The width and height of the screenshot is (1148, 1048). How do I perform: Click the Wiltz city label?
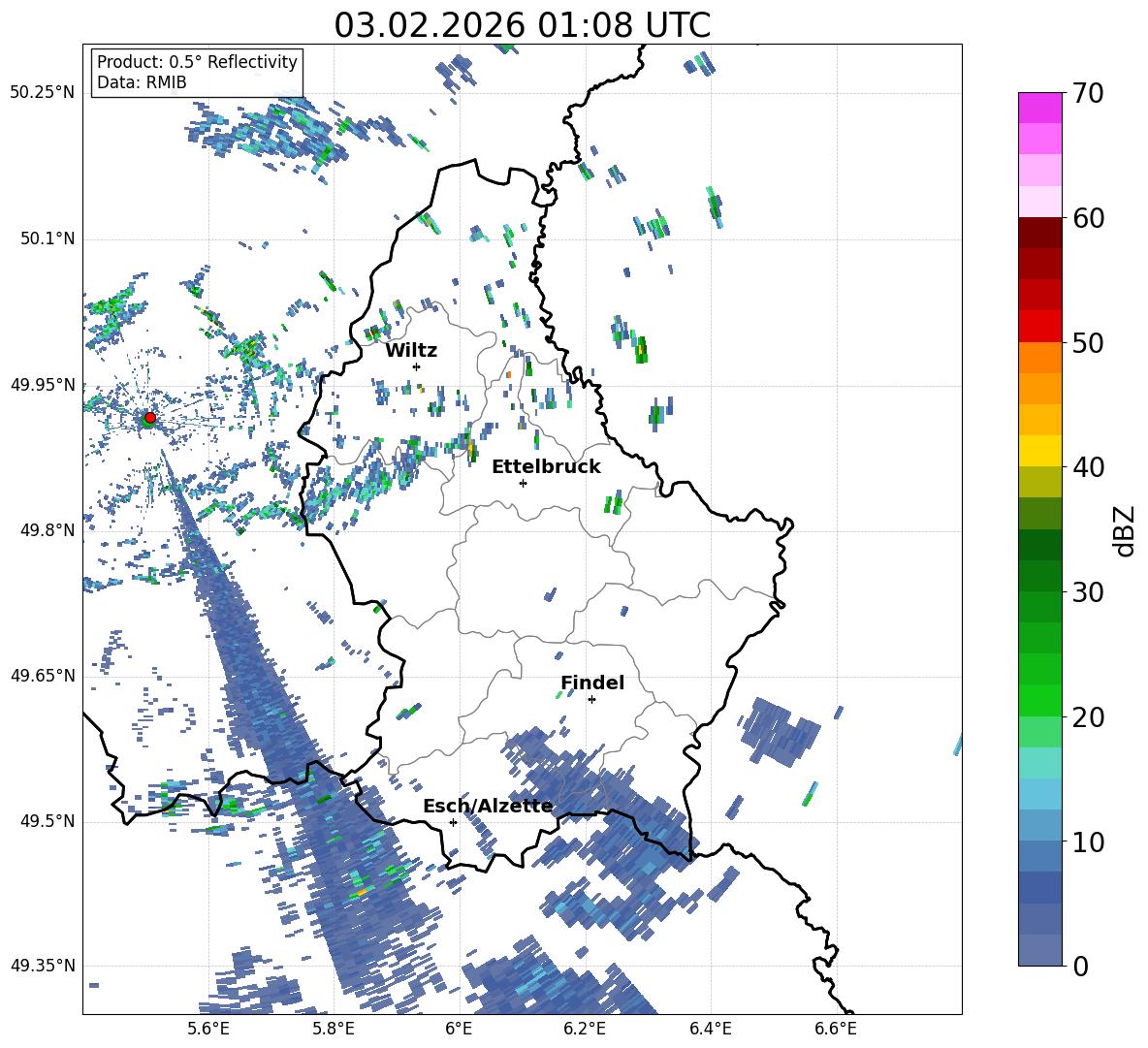pos(411,351)
